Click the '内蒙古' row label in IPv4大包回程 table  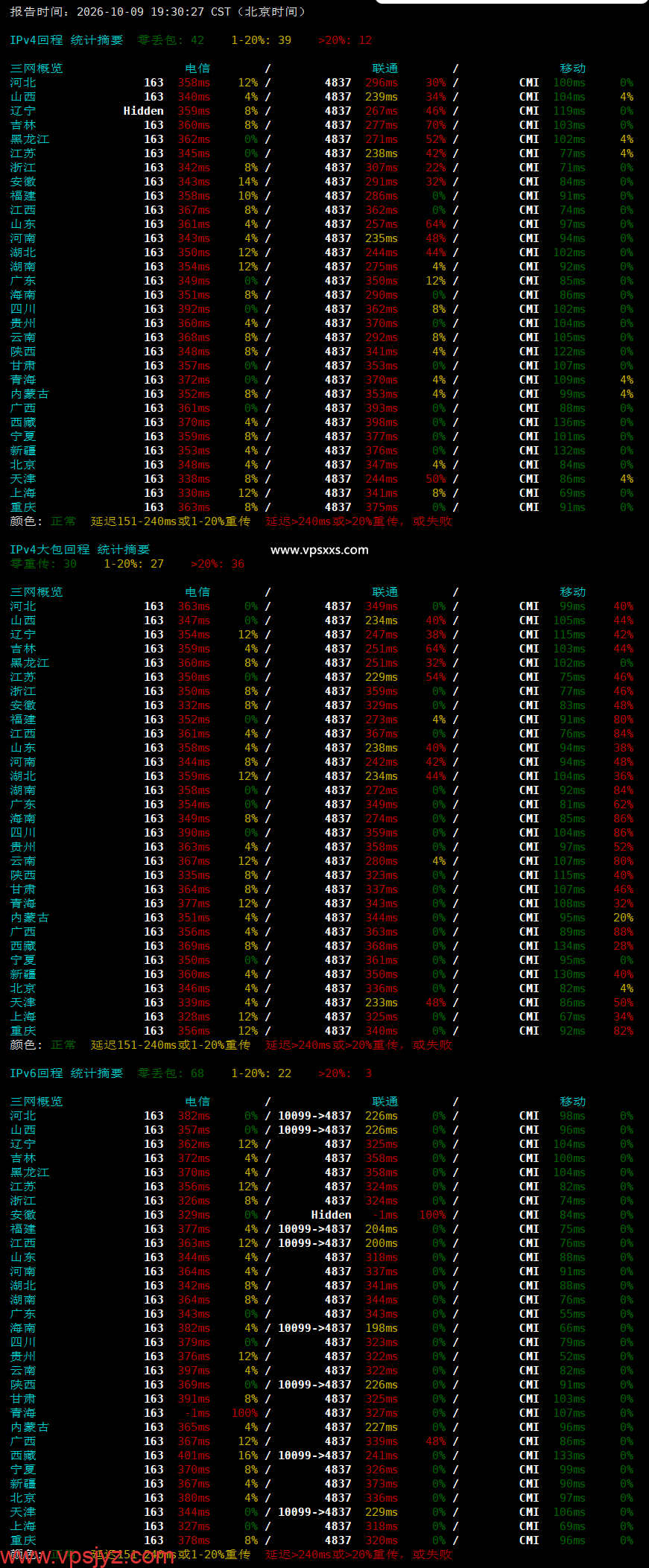pos(30,918)
